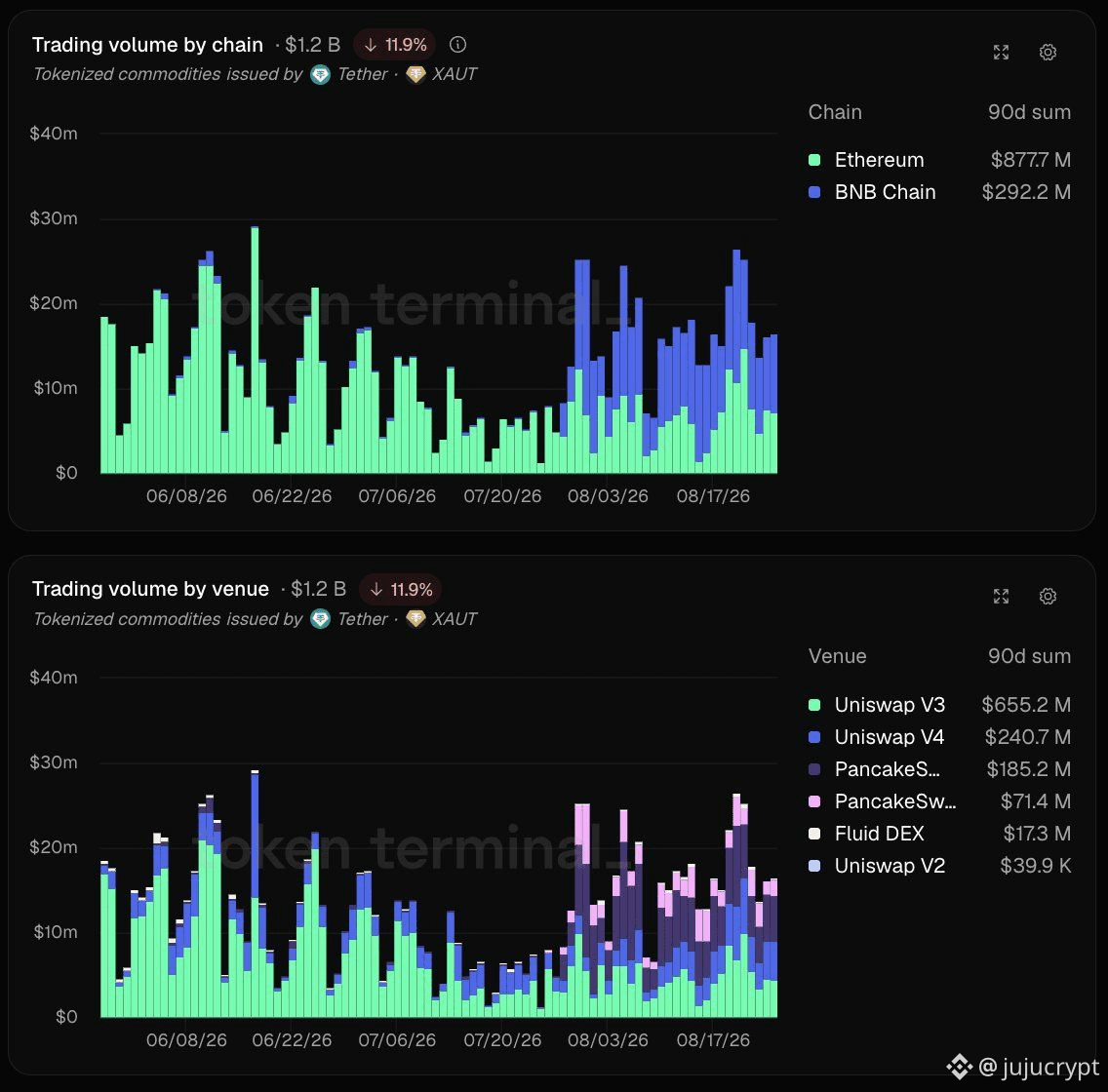The height and width of the screenshot is (1092, 1108).
Task: Click the tallest blue bar in the venue chart
Action: coord(255,837)
